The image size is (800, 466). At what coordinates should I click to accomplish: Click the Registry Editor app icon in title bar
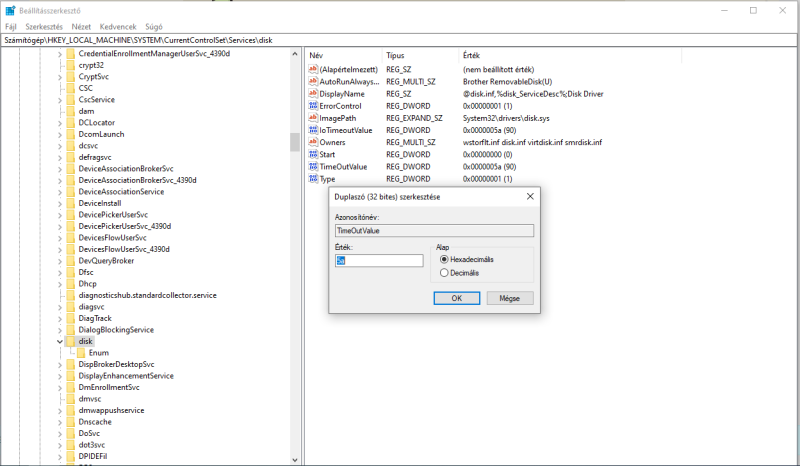click(x=10, y=10)
